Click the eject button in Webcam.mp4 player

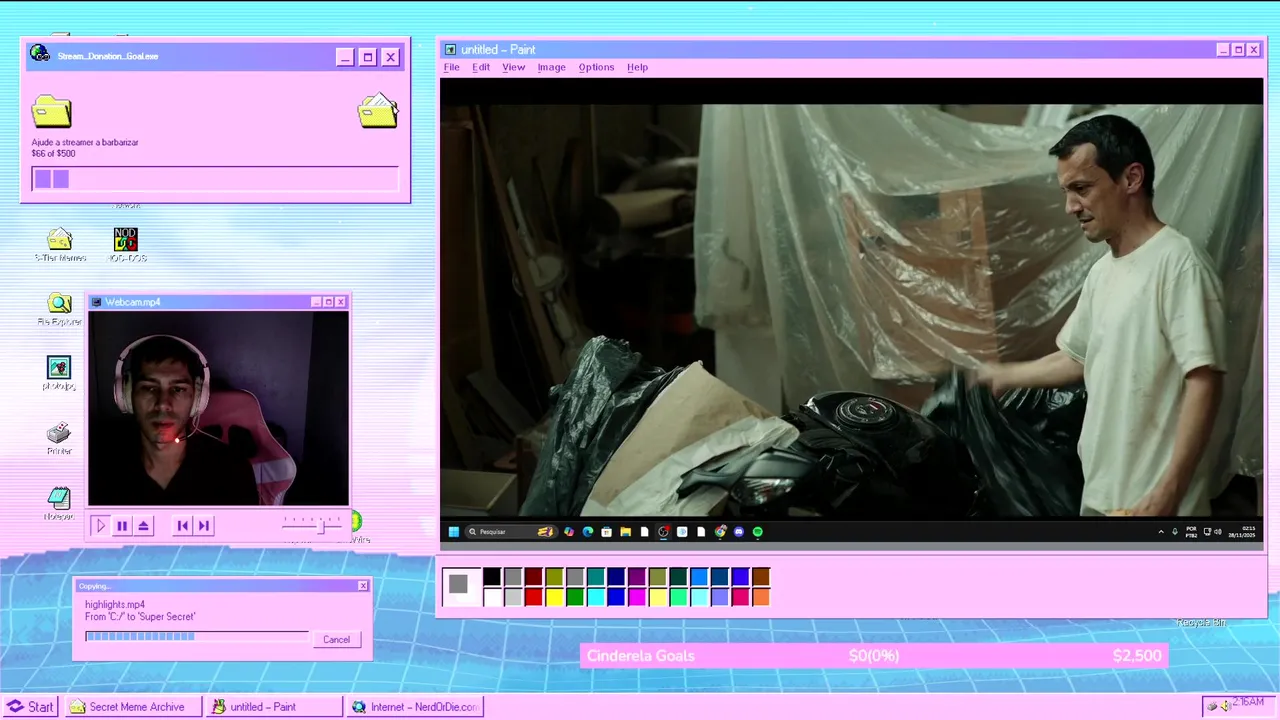tap(144, 525)
